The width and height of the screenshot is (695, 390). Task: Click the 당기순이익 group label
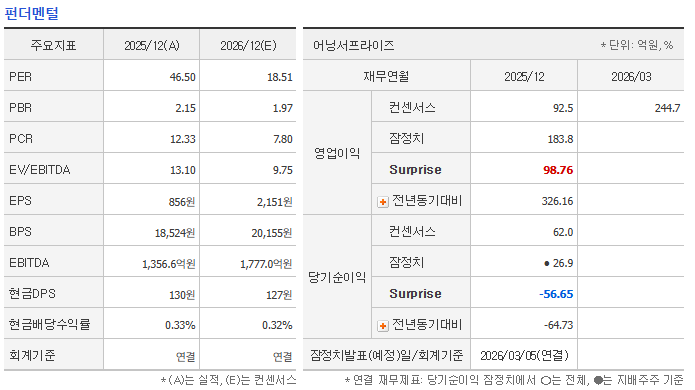(x=337, y=277)
